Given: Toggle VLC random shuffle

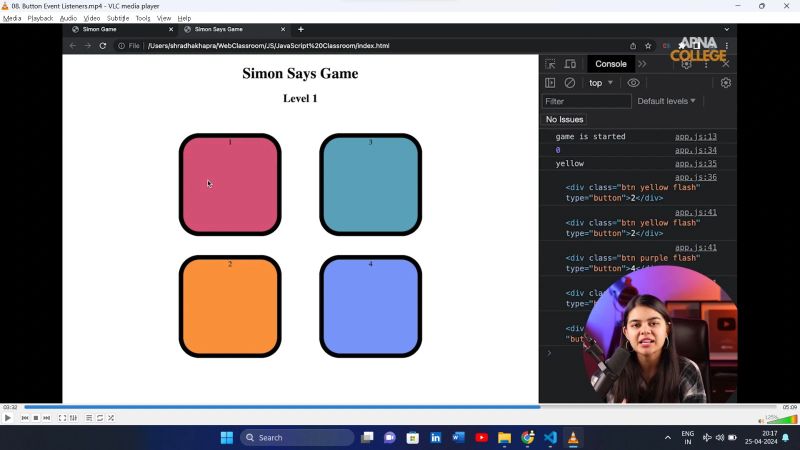Looking at the screenshot, I should [110, 418].
